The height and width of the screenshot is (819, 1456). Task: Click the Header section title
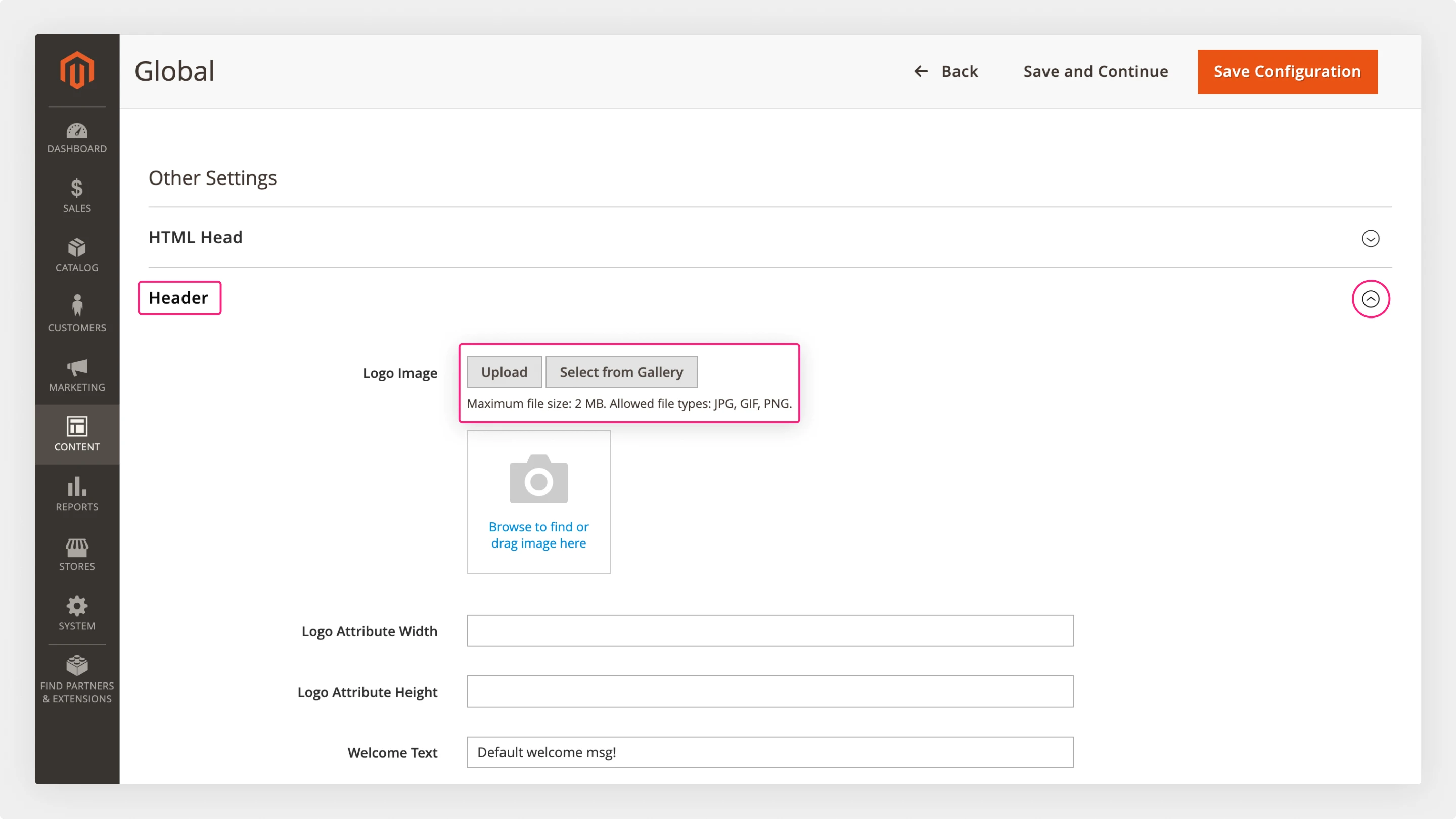pyautogui.click(x=178, y=298)
